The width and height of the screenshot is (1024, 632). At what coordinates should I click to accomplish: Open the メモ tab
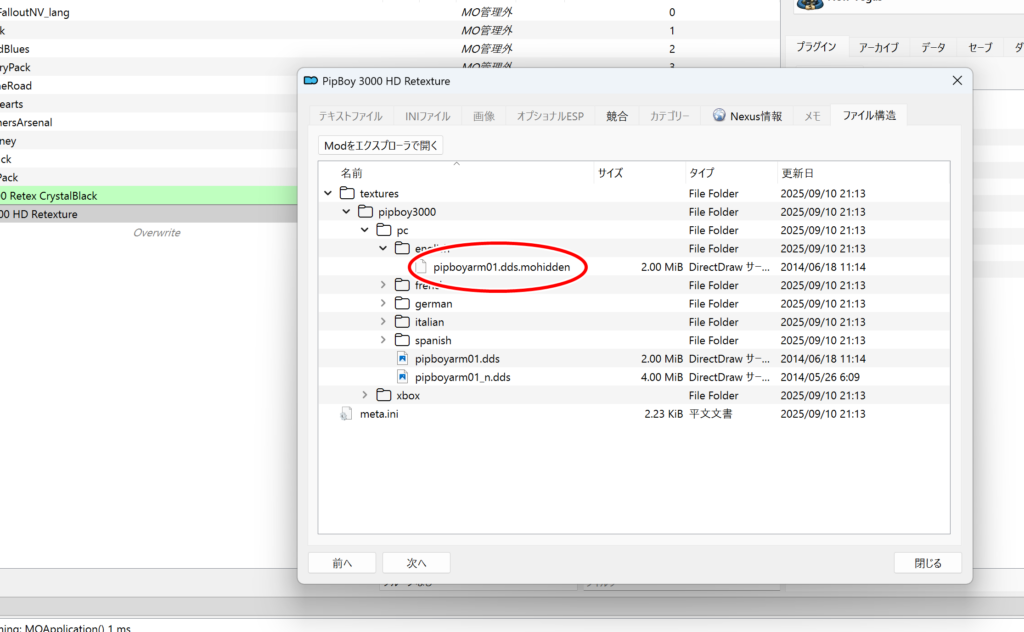point(813,116)
